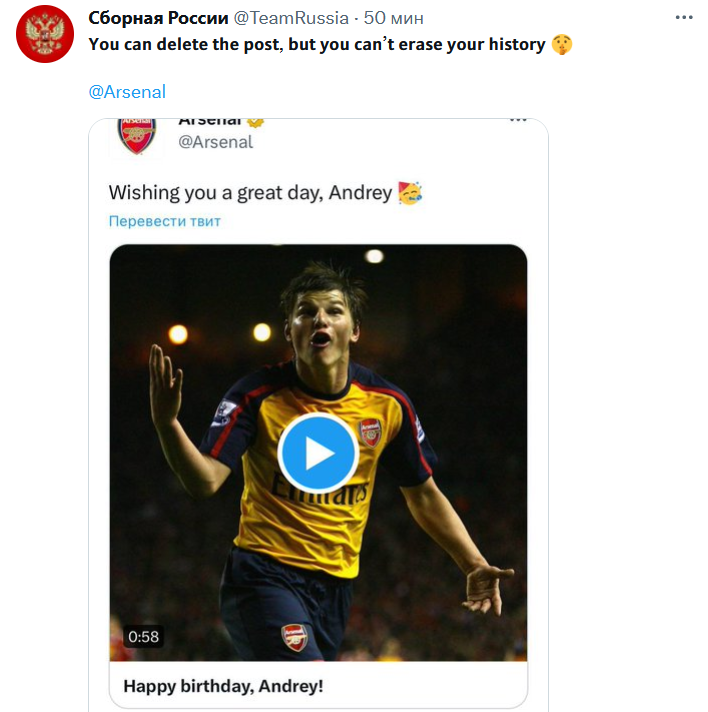Click the 0:58 video duration label
708x712 pixels.
(143, 636)
